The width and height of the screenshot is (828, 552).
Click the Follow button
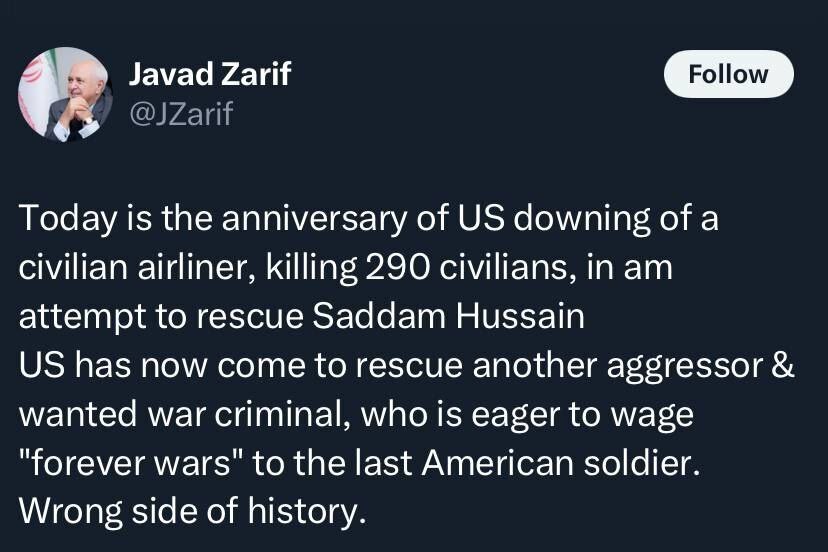pyautogui.click(x=728, y=74)
